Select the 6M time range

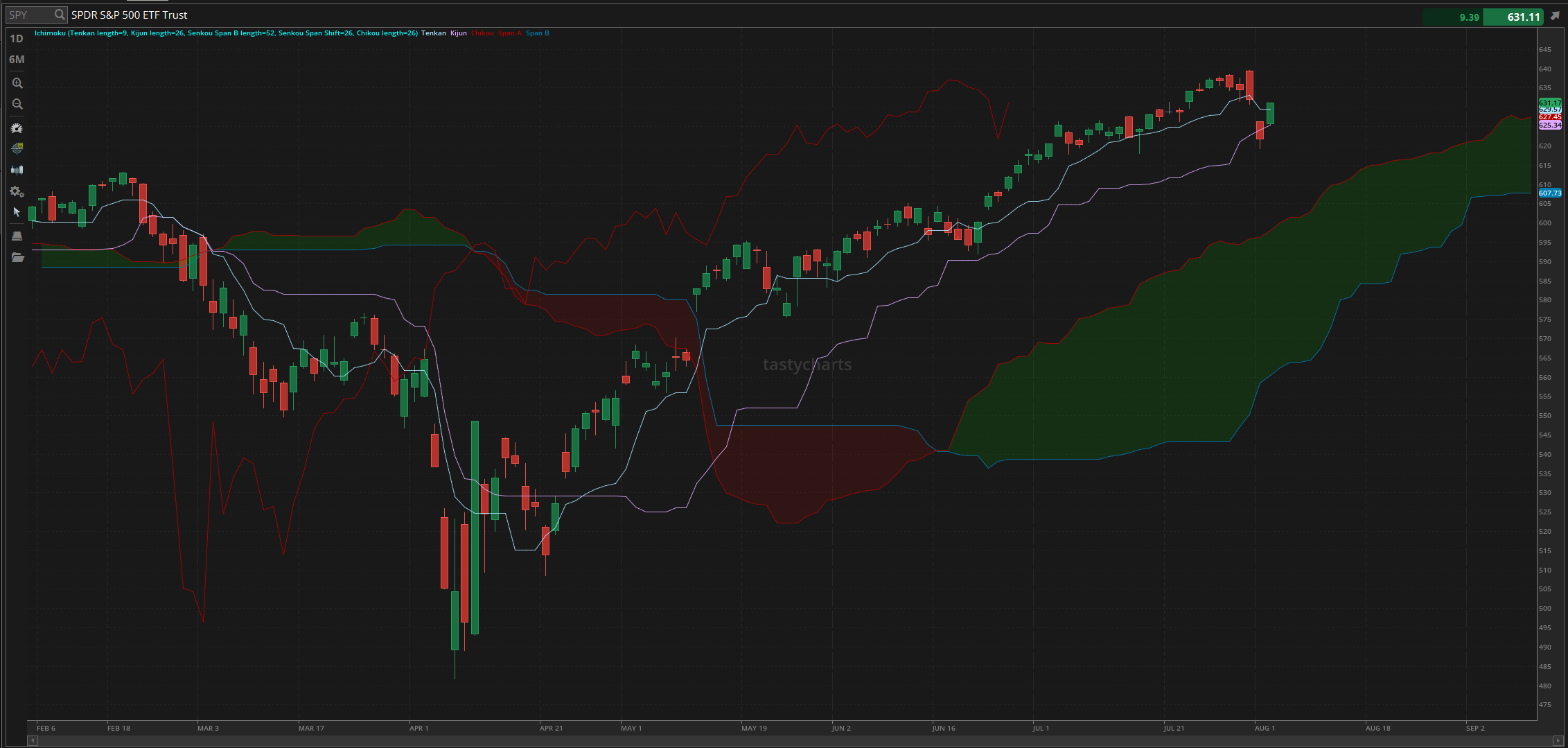click(17, 60)
